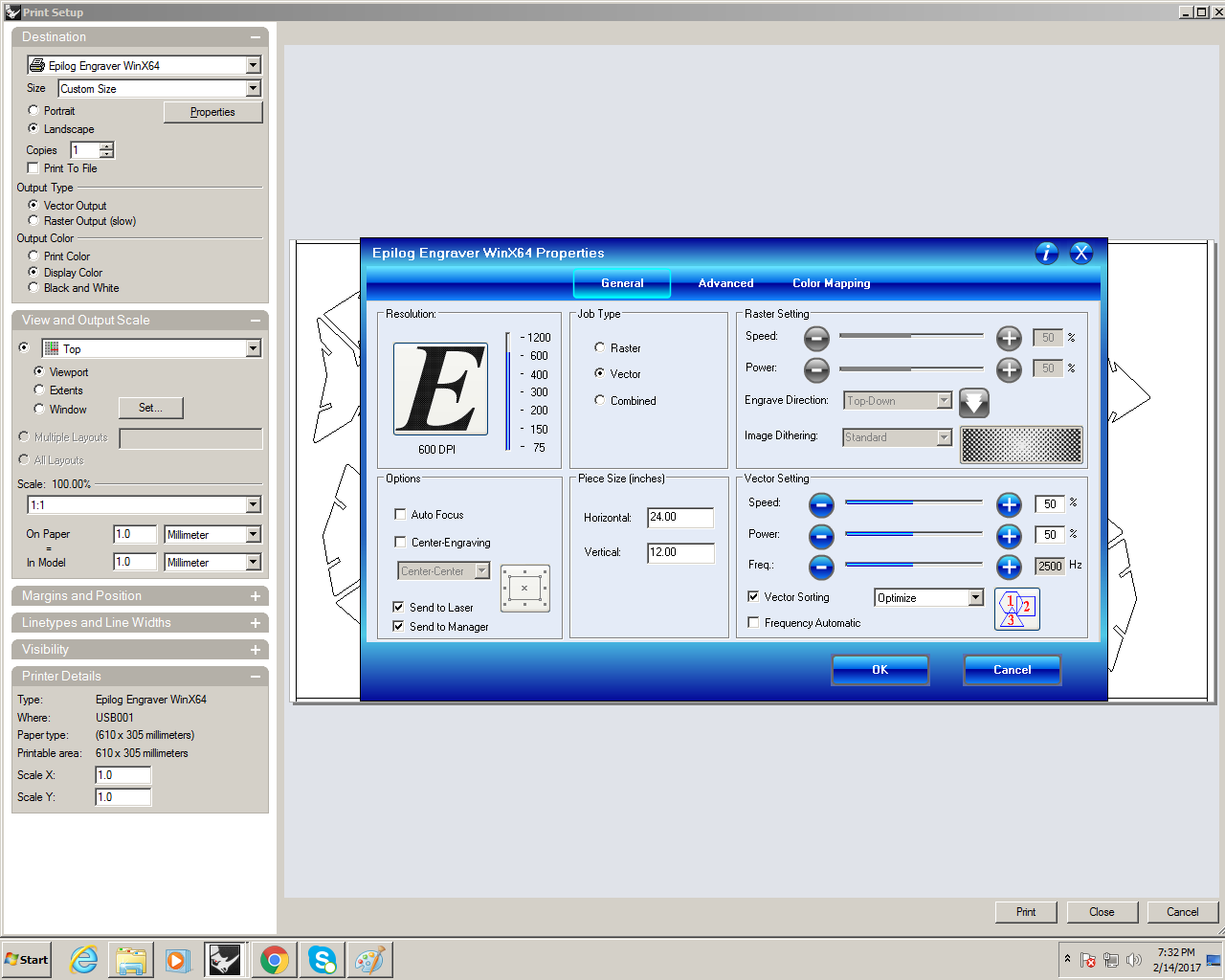Increase vector frequency with plus icon
This screenshot has height=980, width=1225.
[1009, 568]
